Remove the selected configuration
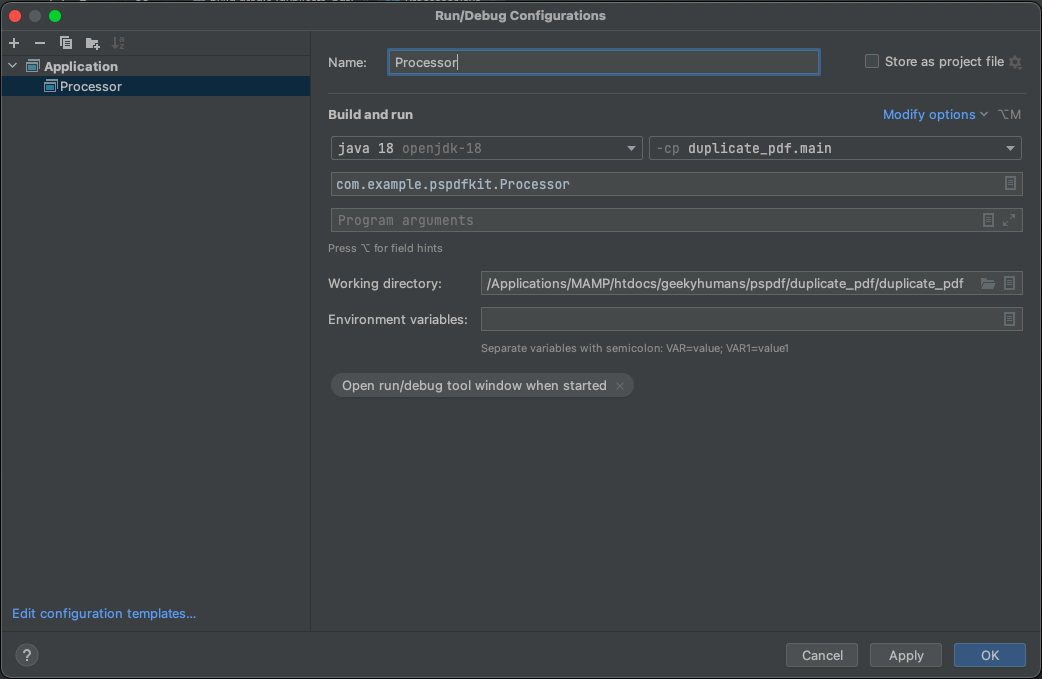1042x679 pixels. point(39,43)
